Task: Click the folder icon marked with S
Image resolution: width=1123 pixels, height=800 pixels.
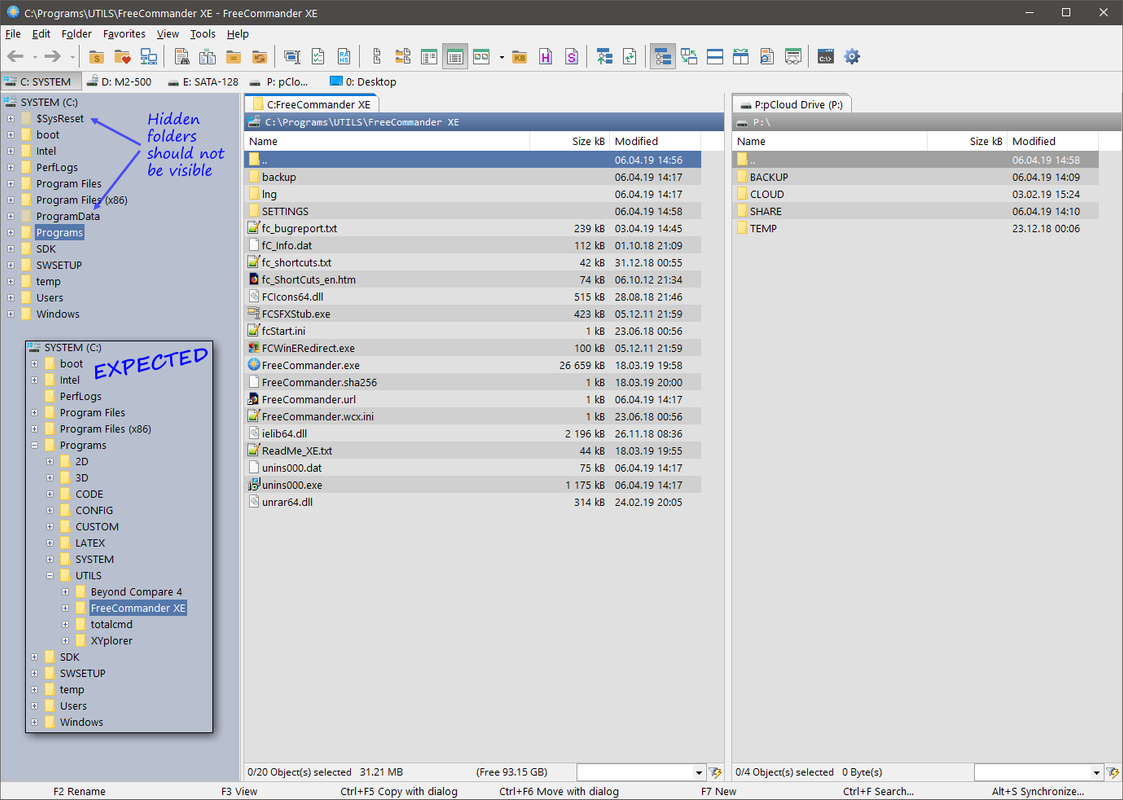Action: (97, 57)
